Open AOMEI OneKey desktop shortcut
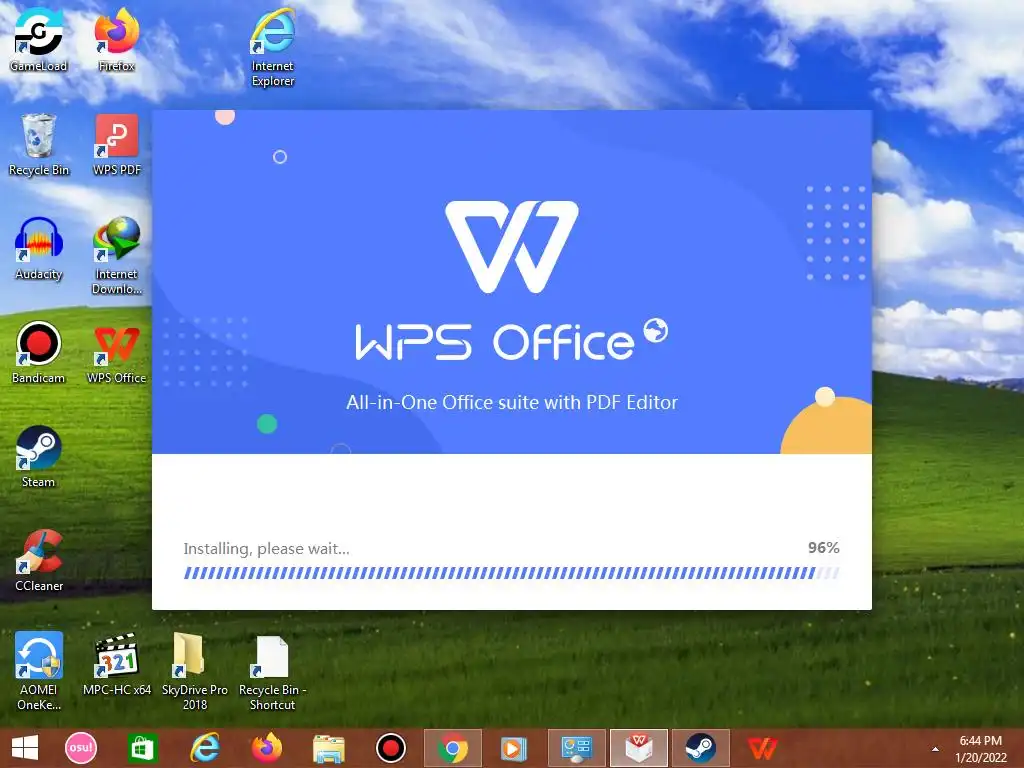 tap(39, 671)
